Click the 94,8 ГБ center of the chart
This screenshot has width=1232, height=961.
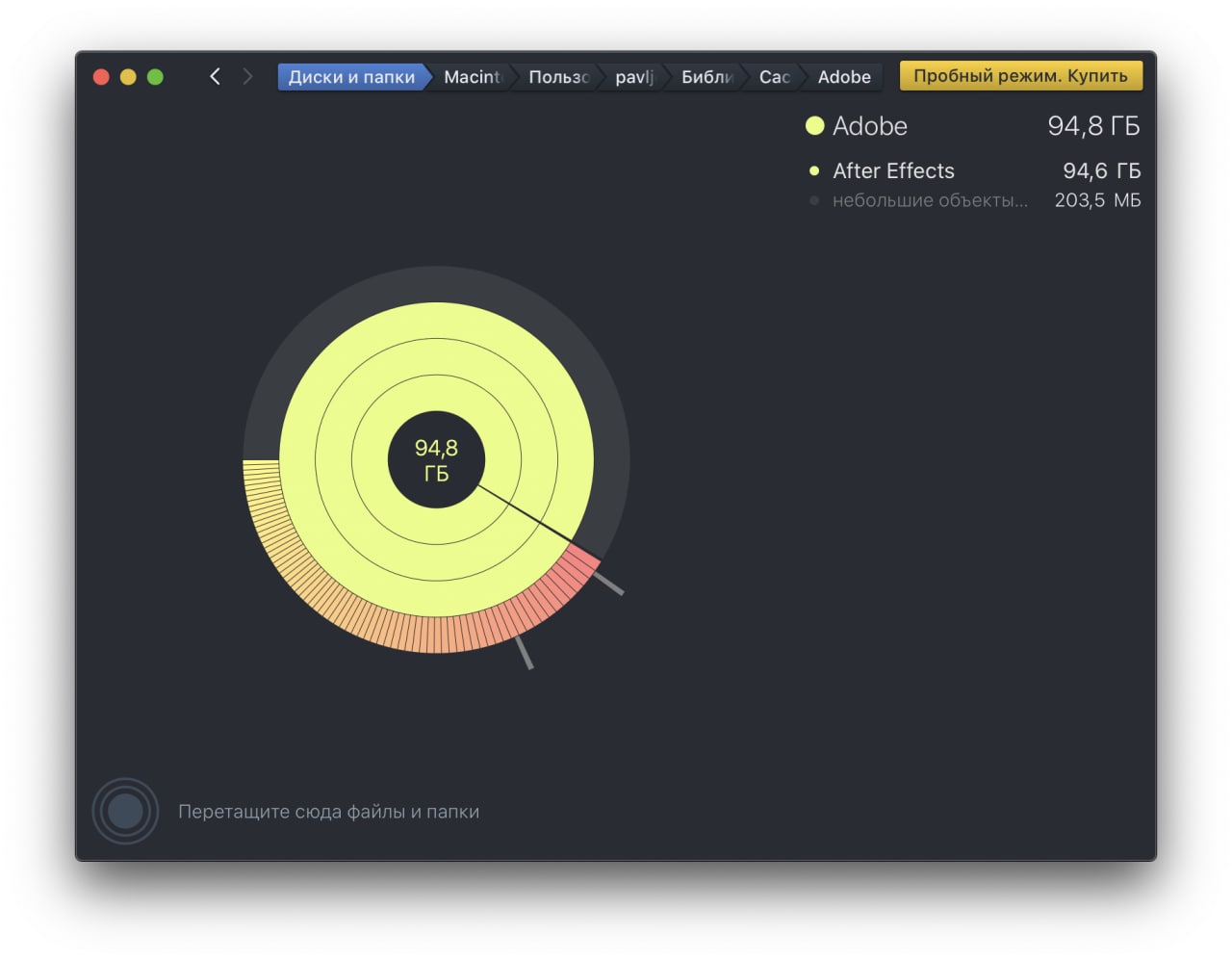click(x=436, y=460)
